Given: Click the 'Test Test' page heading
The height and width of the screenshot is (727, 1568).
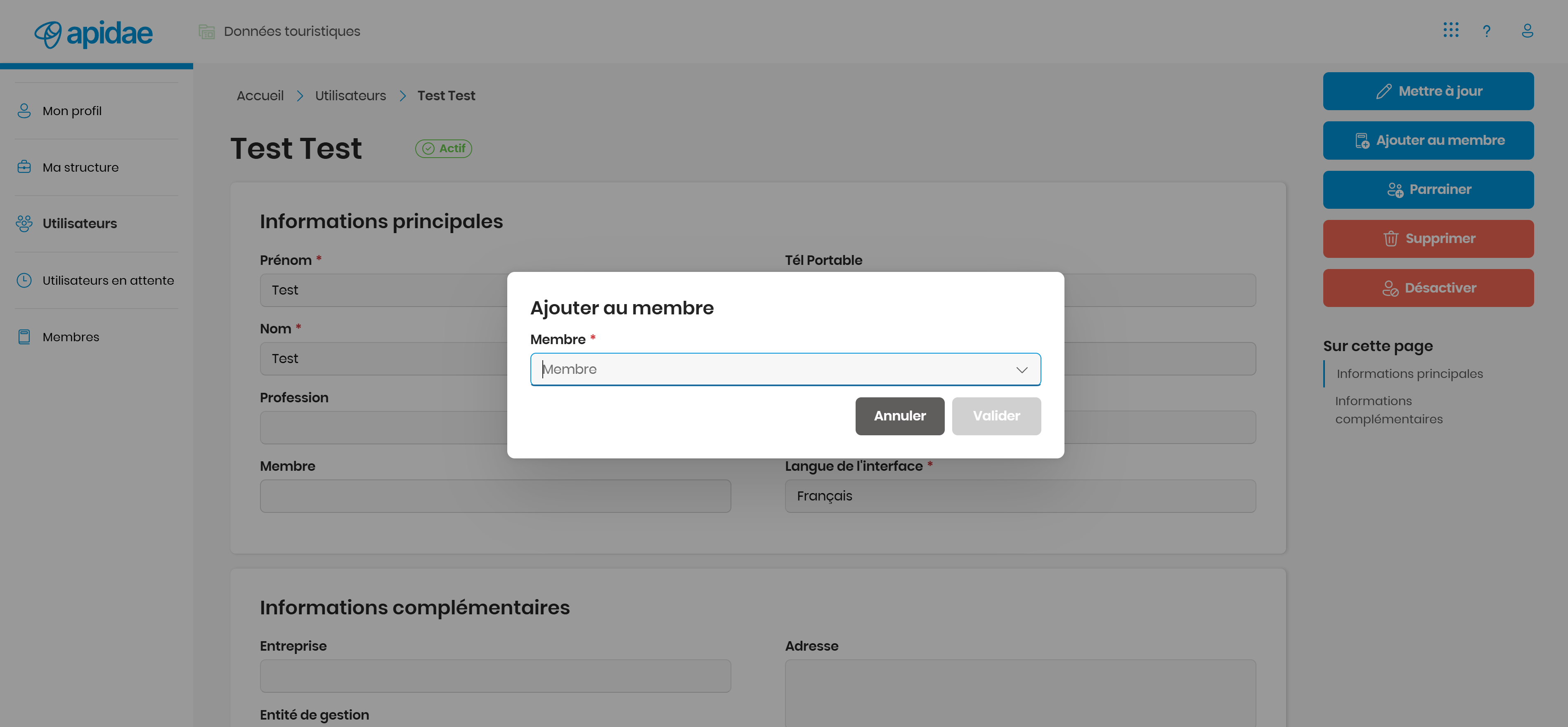Looking at the screenshot, I should [x=296, y=149].
